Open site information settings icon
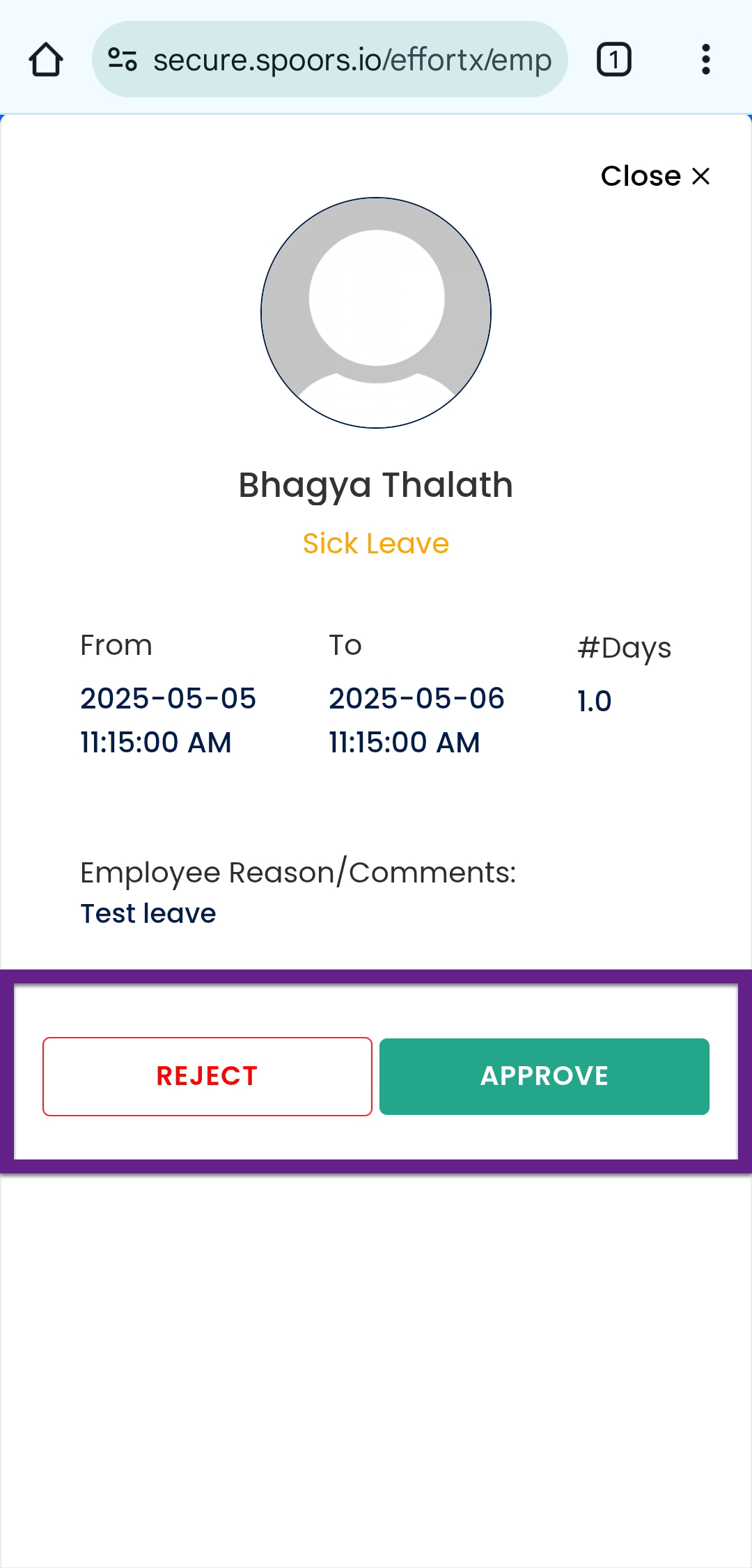 [123, 60]
